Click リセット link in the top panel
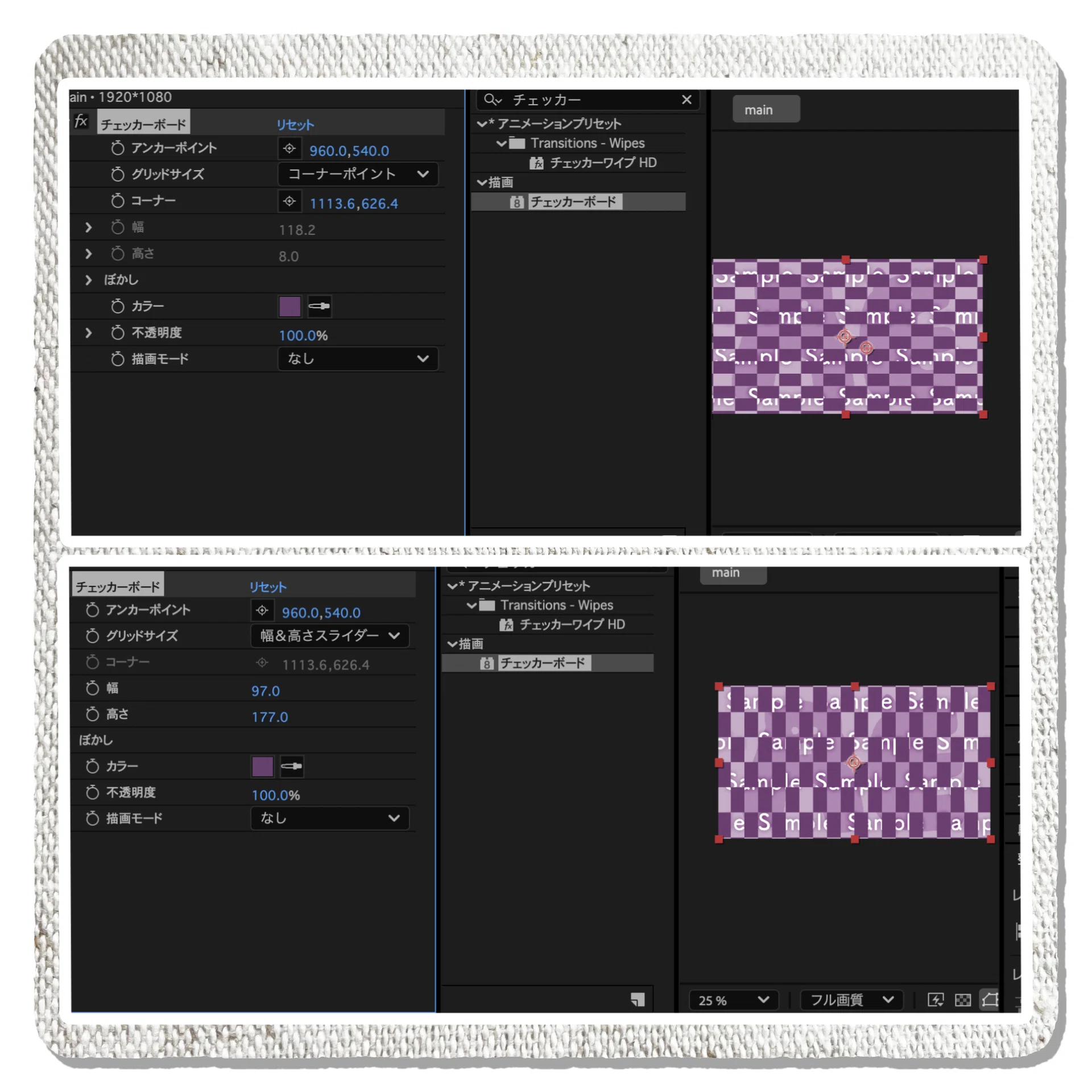The image size is (1092, 1092). (x=295, y=124)
